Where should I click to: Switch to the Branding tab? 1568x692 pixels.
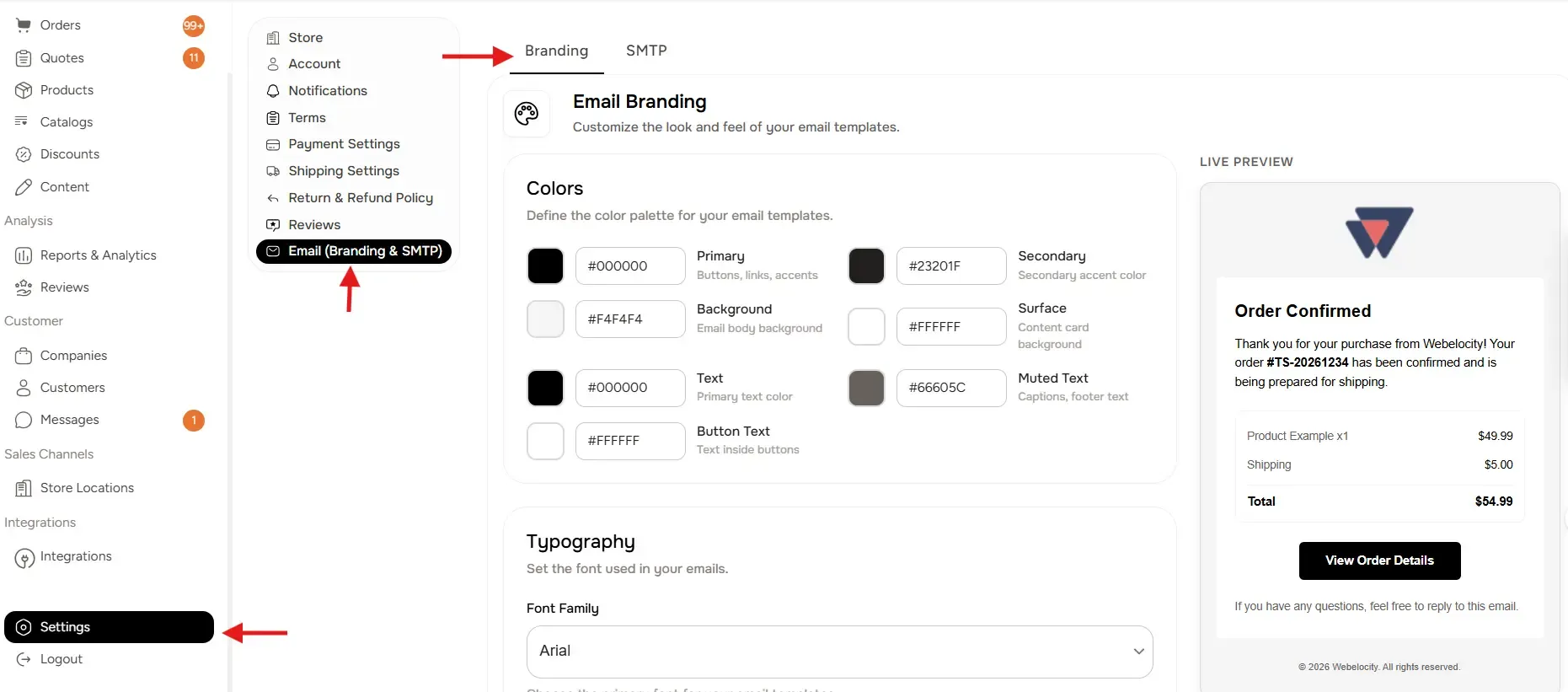[x=555, y=50]
